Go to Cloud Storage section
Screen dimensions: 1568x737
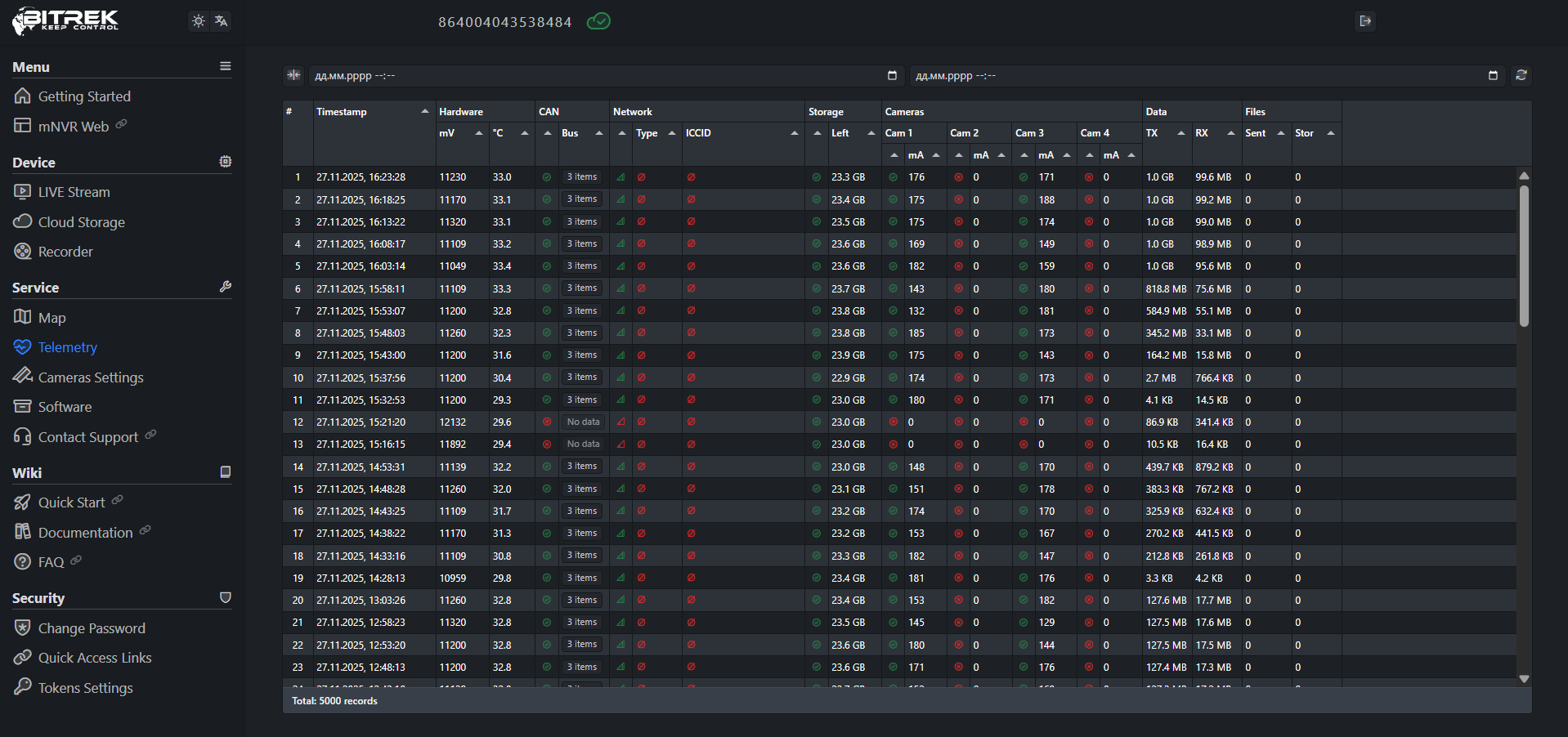(81, 222)
